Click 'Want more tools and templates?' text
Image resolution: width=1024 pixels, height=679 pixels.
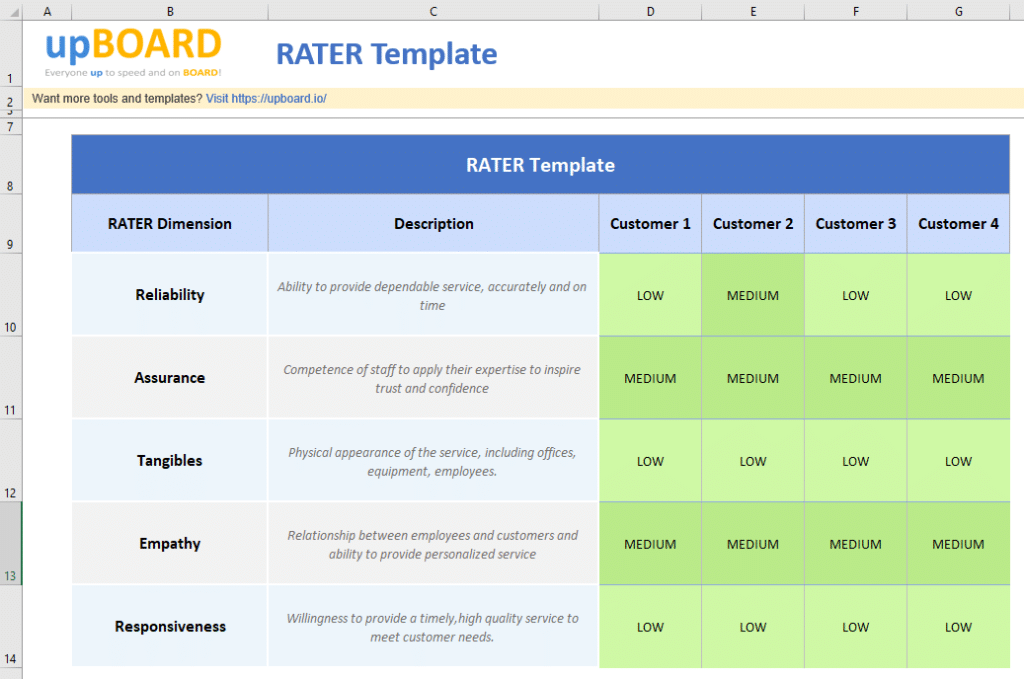pyautogui.click(x=118, y=99)
